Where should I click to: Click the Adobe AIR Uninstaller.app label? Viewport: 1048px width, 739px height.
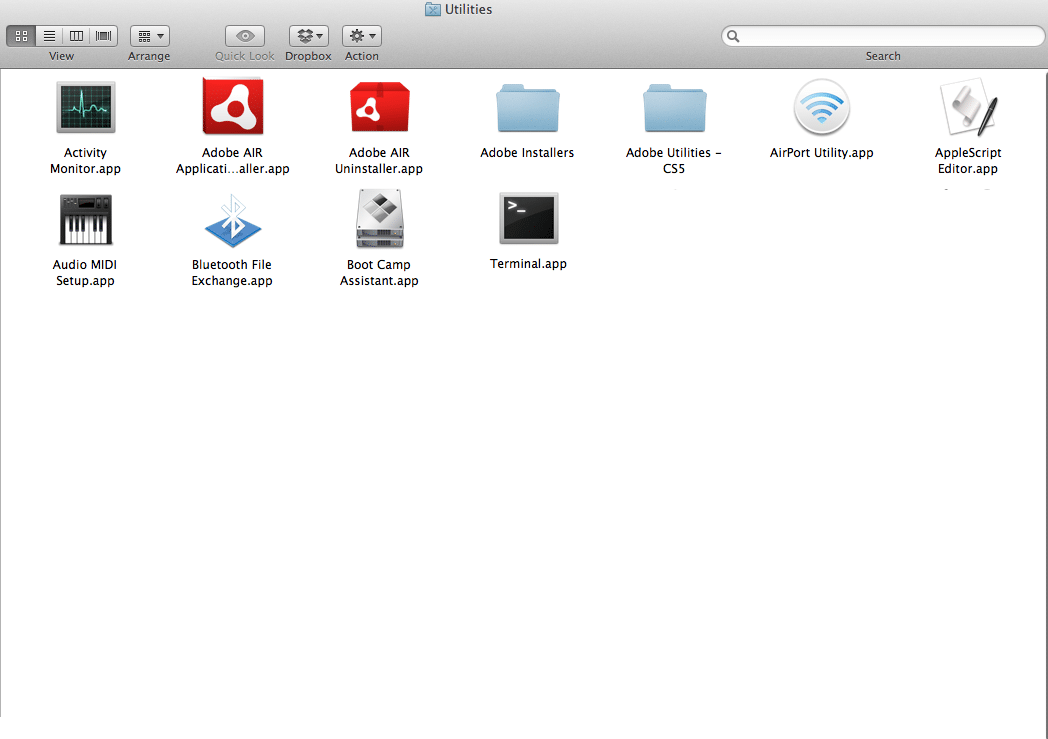379,161
